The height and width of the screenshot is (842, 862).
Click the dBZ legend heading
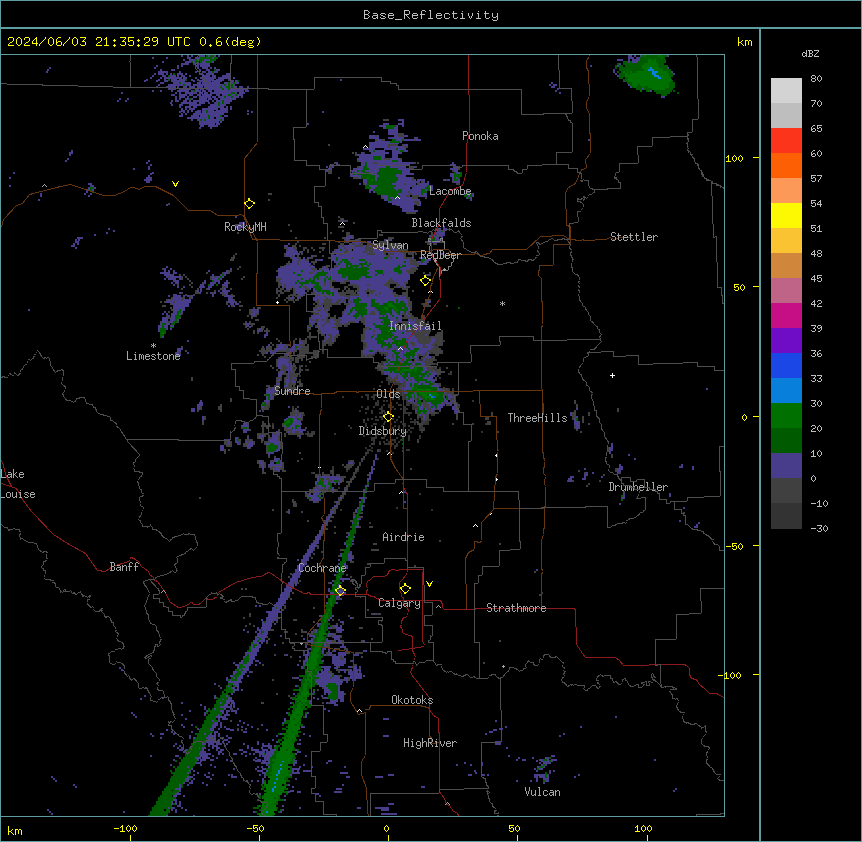pos(810,54)
